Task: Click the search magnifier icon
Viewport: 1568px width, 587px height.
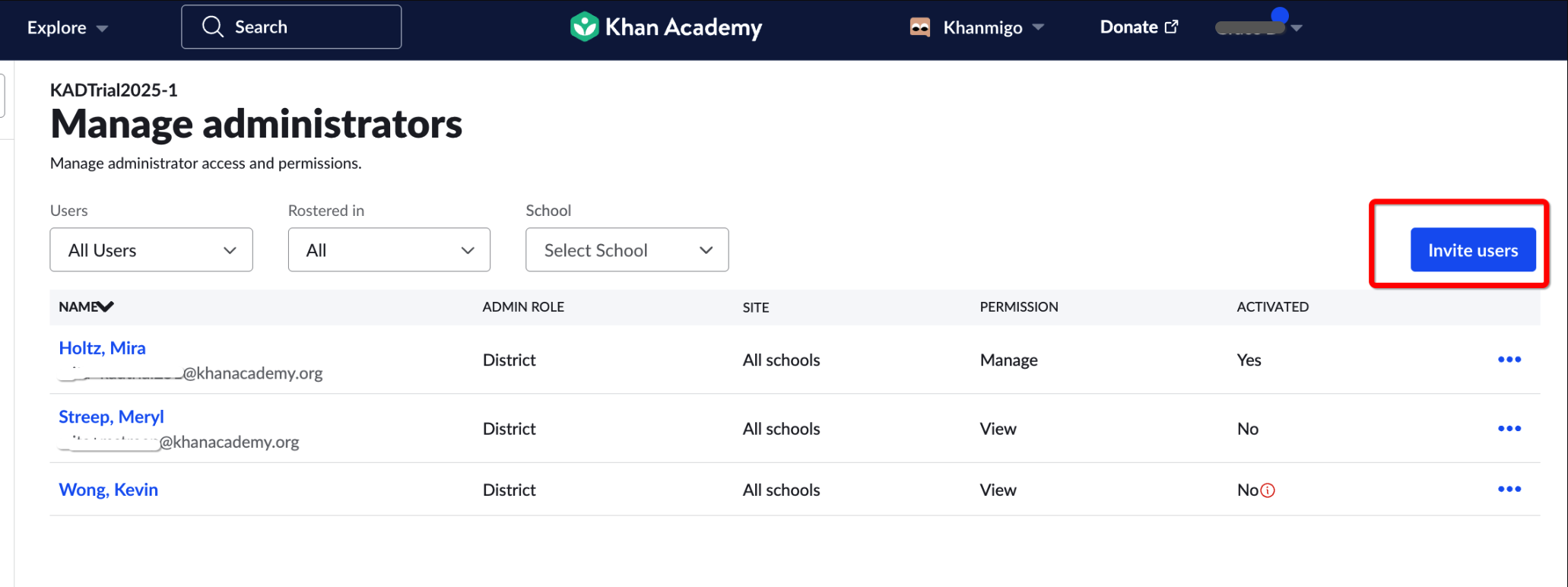Action: coord(213,26)
